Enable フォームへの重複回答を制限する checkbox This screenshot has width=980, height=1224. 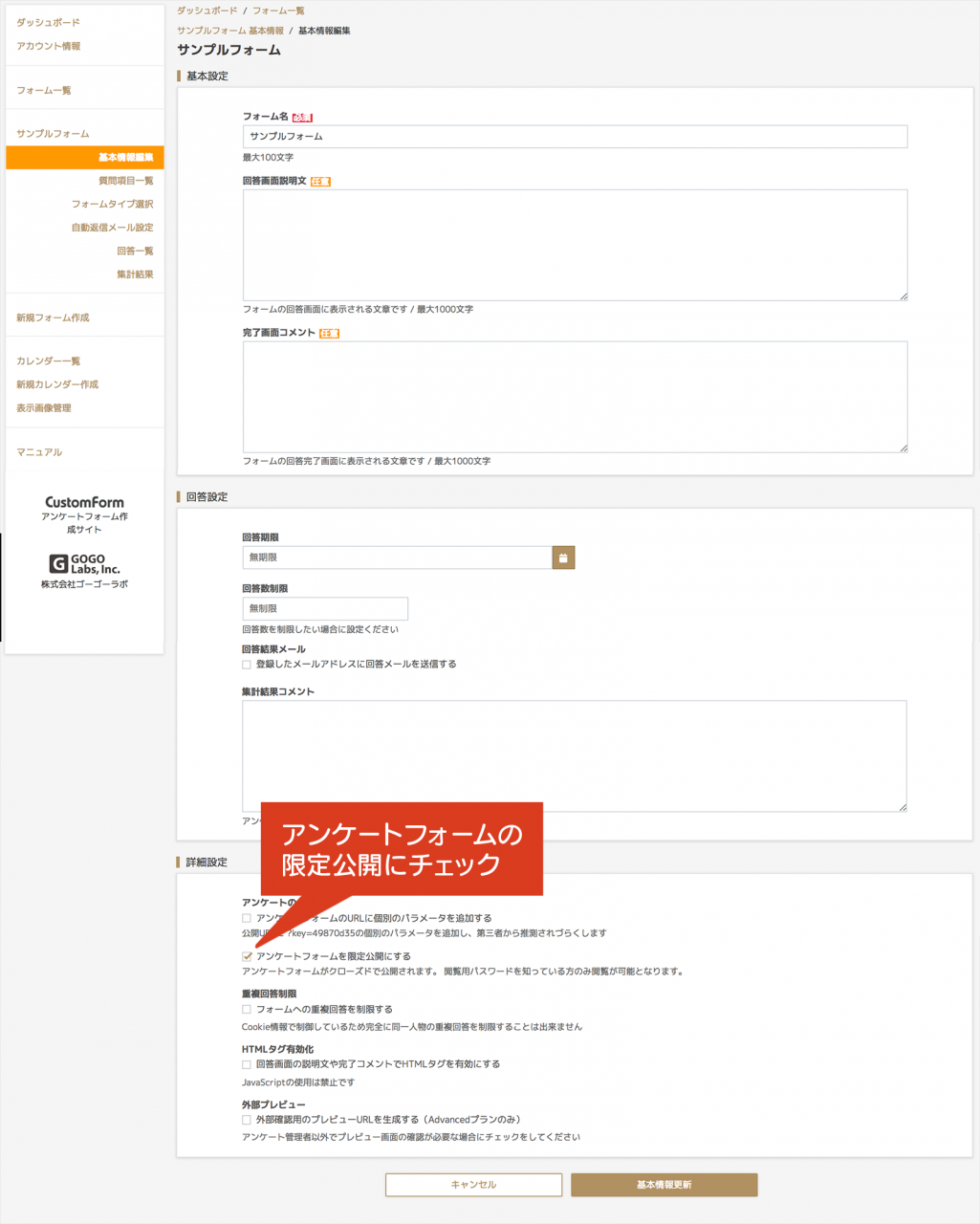point(248,1009)
